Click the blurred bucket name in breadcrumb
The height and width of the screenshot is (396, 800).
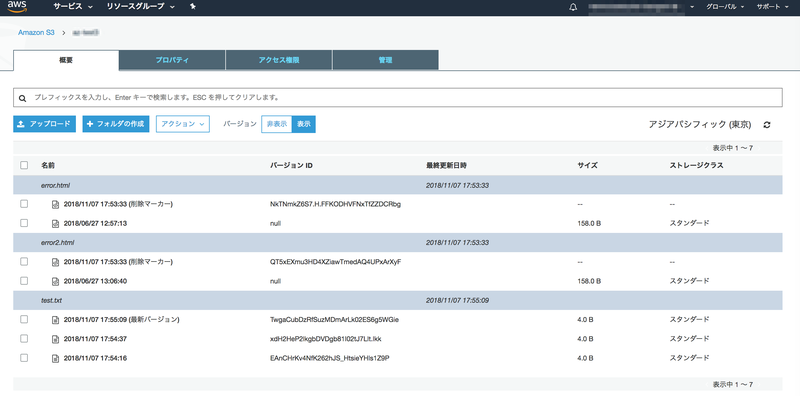point(85,32)
